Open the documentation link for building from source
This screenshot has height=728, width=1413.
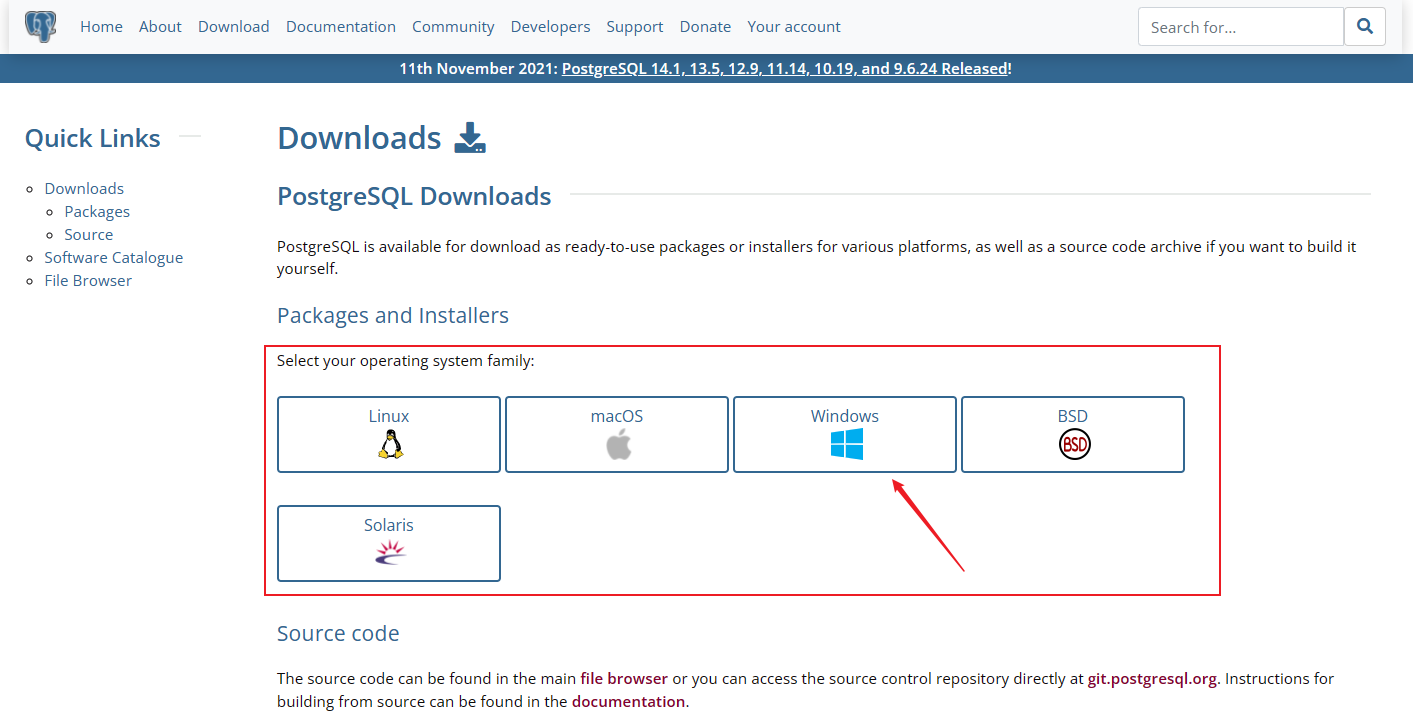click(628, 701)
